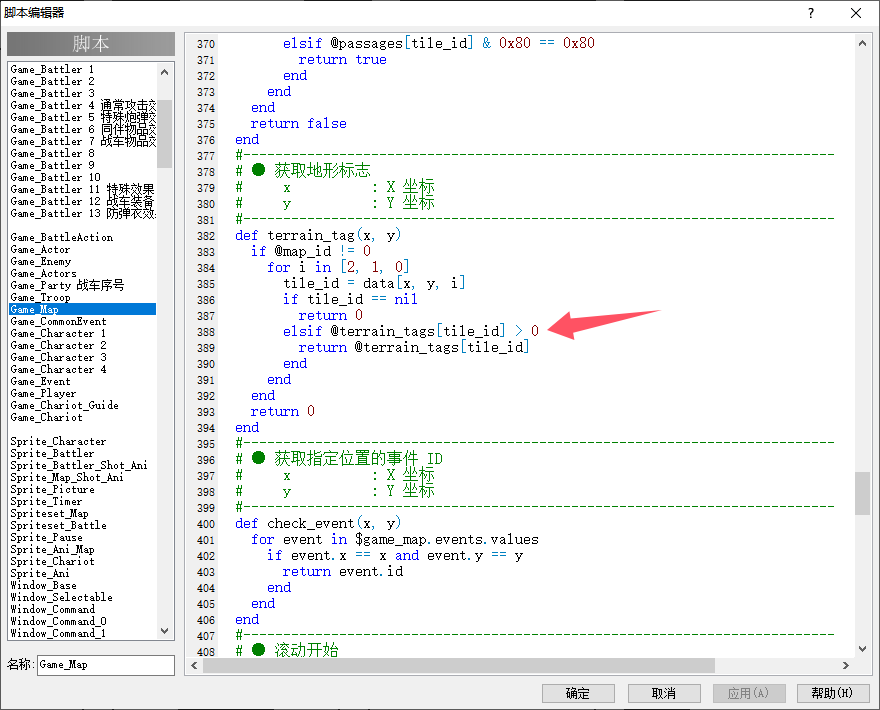This screenshot has height=710, width=880.
Task: Select Game_Chariot script
Action: 46,418
